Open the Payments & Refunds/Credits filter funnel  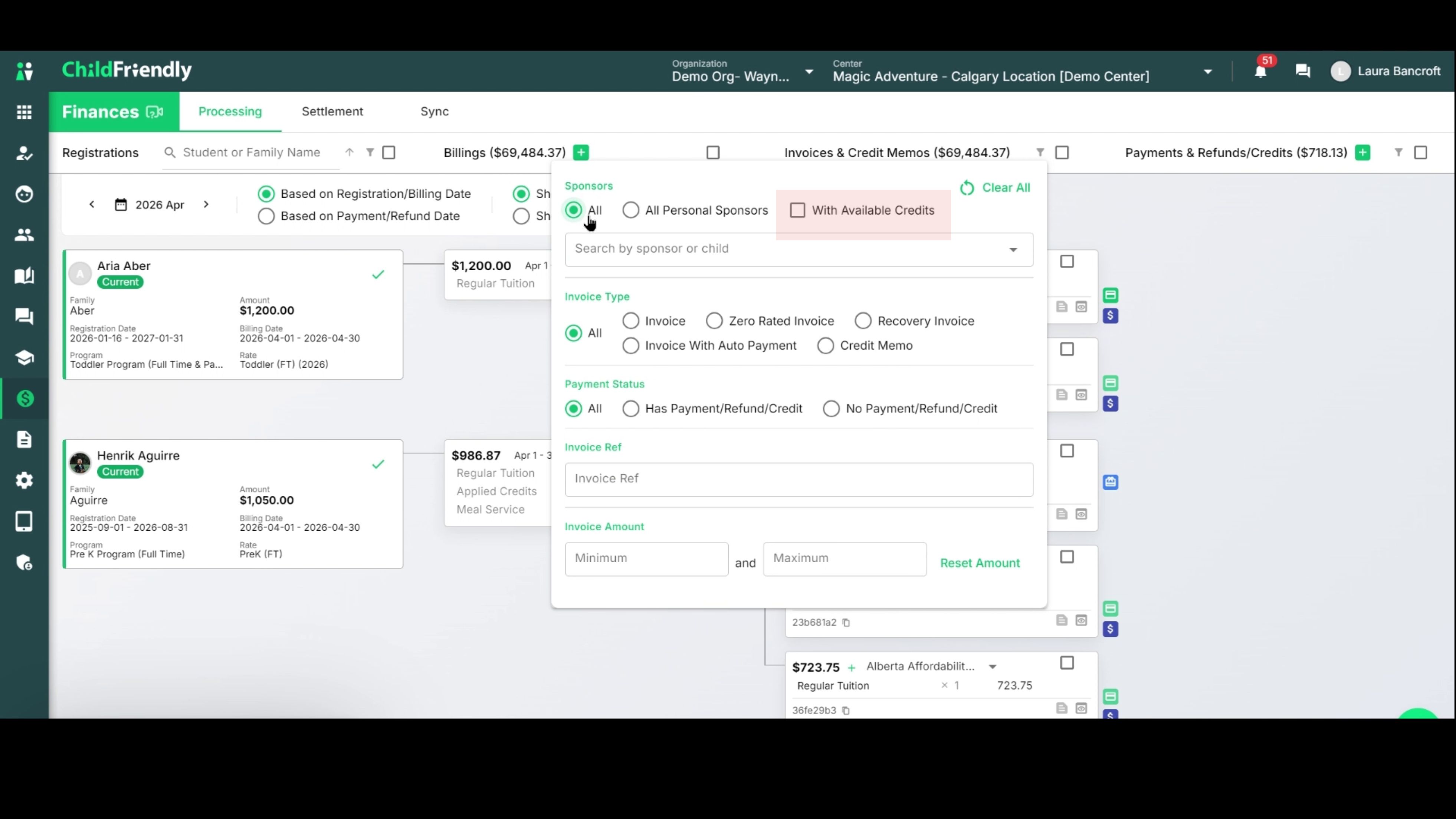coord(1398,152)
